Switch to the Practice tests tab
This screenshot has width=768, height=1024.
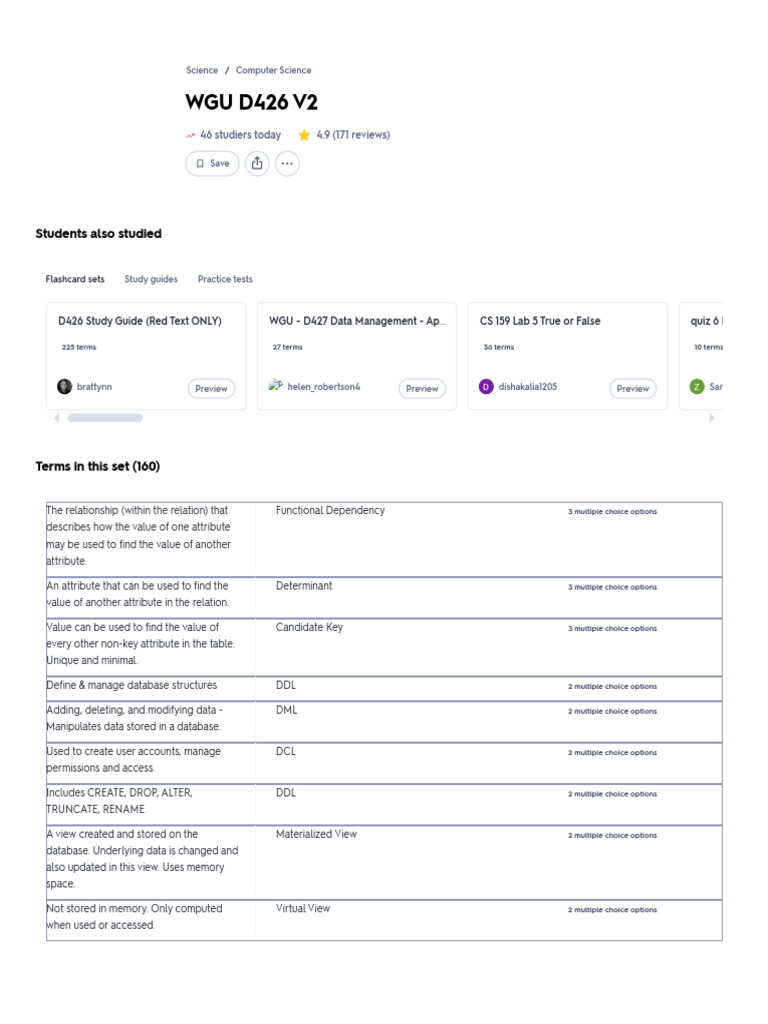[x=225, y=279]
